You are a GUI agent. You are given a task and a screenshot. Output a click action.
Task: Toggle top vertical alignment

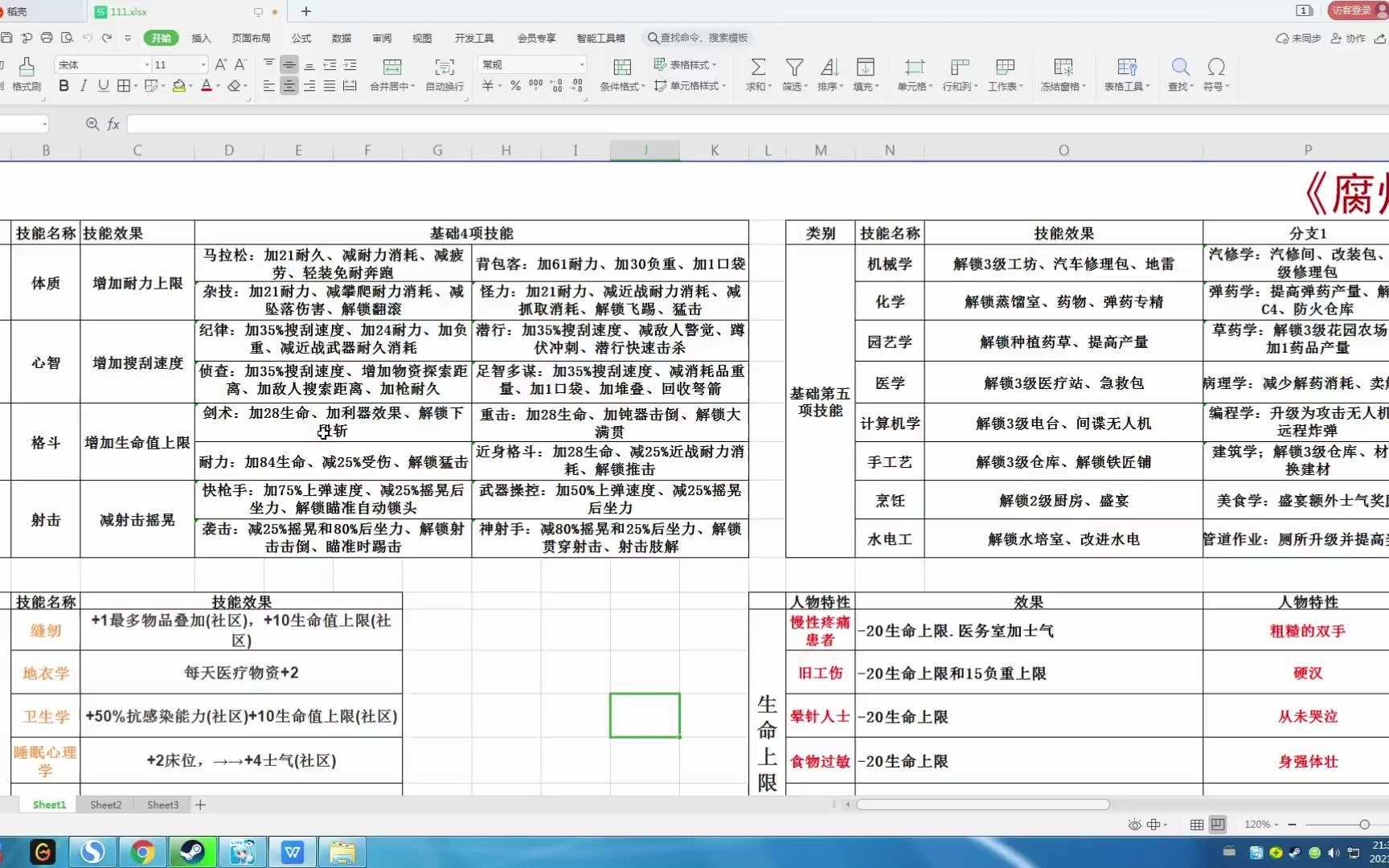pos(269,64)
